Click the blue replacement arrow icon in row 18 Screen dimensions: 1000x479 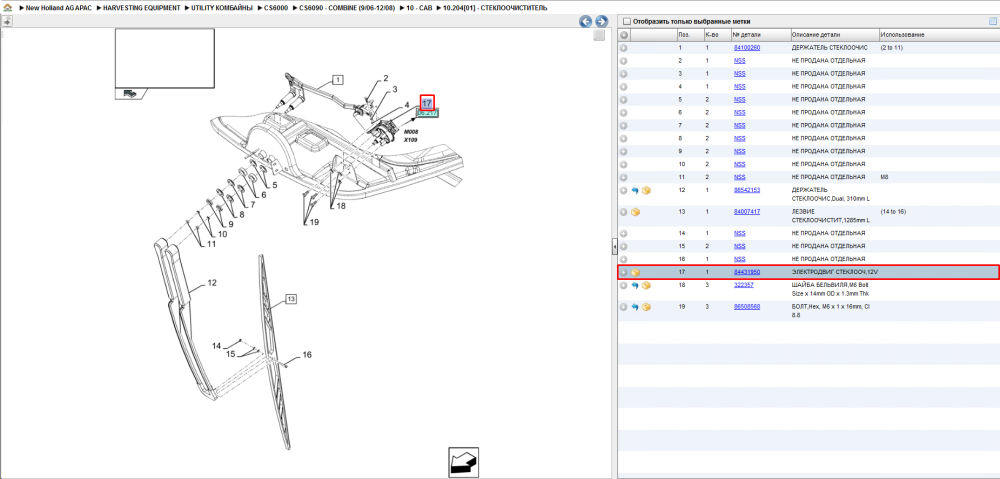(635, 285)
